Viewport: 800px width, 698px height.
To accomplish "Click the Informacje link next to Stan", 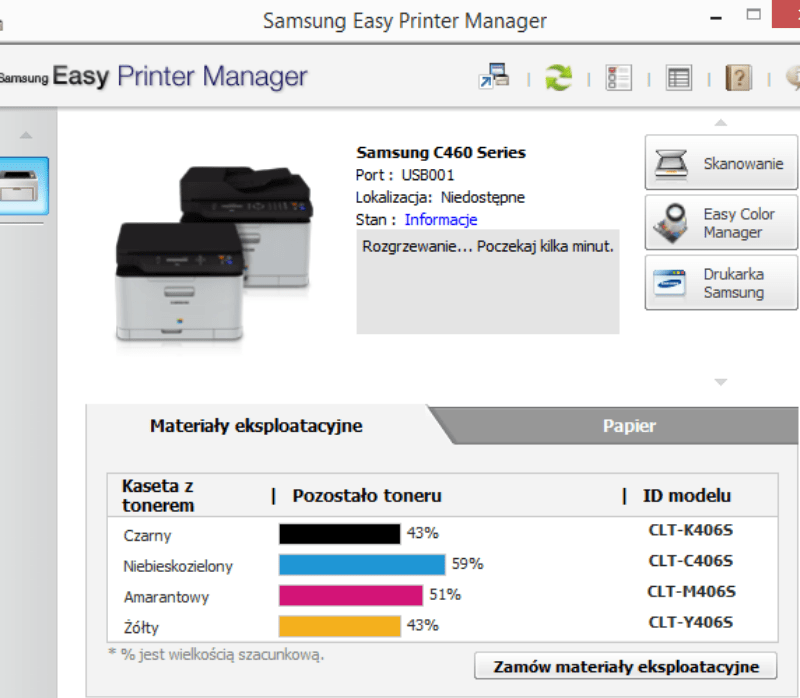I will point(440,219).
